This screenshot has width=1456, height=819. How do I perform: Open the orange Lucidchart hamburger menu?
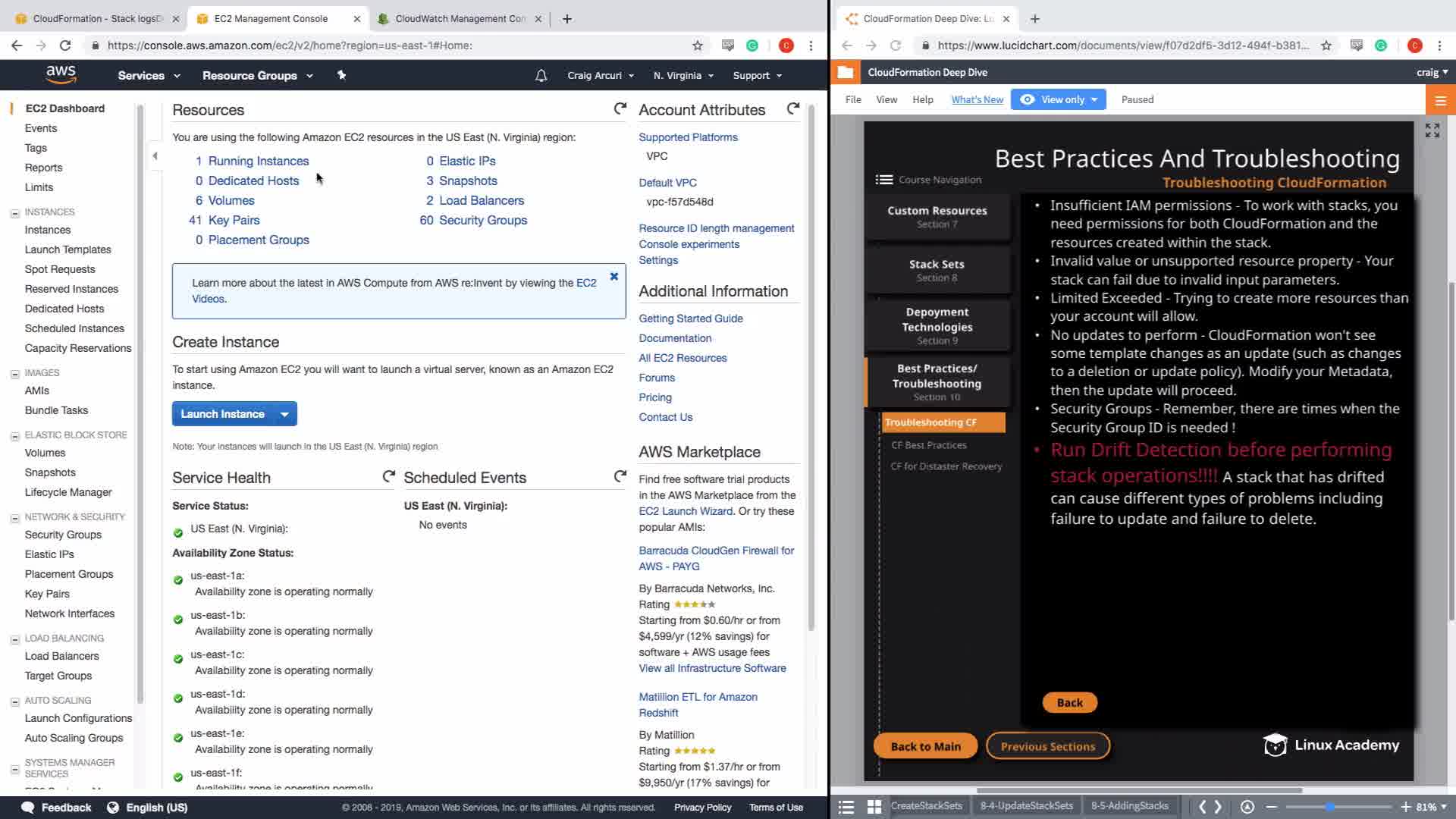pyautogui.click(x=1440, y=100)
